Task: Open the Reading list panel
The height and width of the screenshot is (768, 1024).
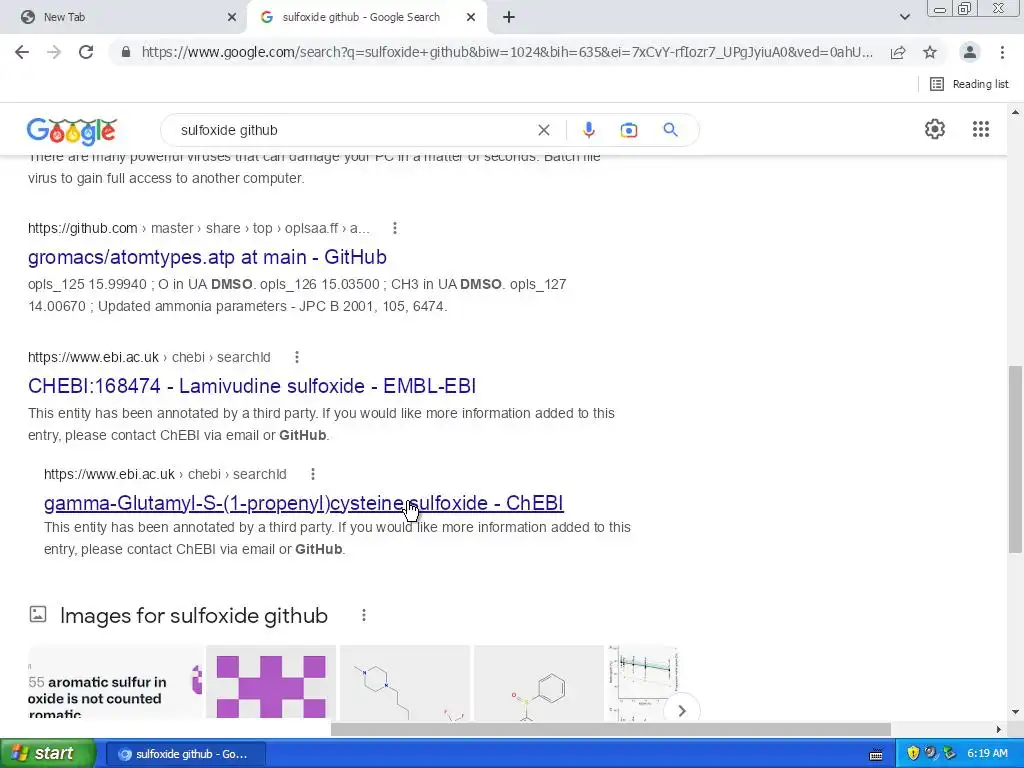Action: pos(969,84)
